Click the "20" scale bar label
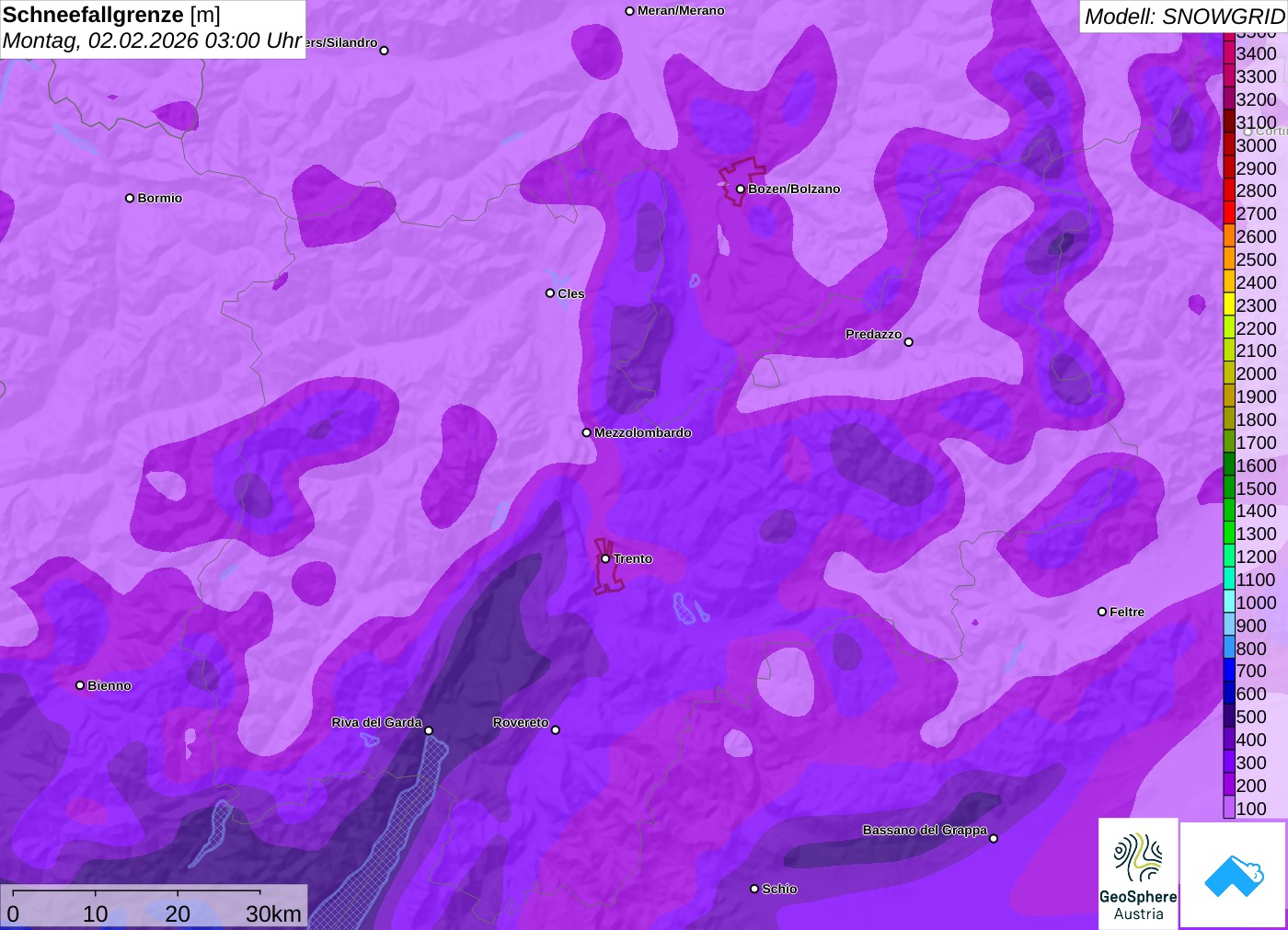Screen dimensions: 1288x930 (x=178, y=913)
